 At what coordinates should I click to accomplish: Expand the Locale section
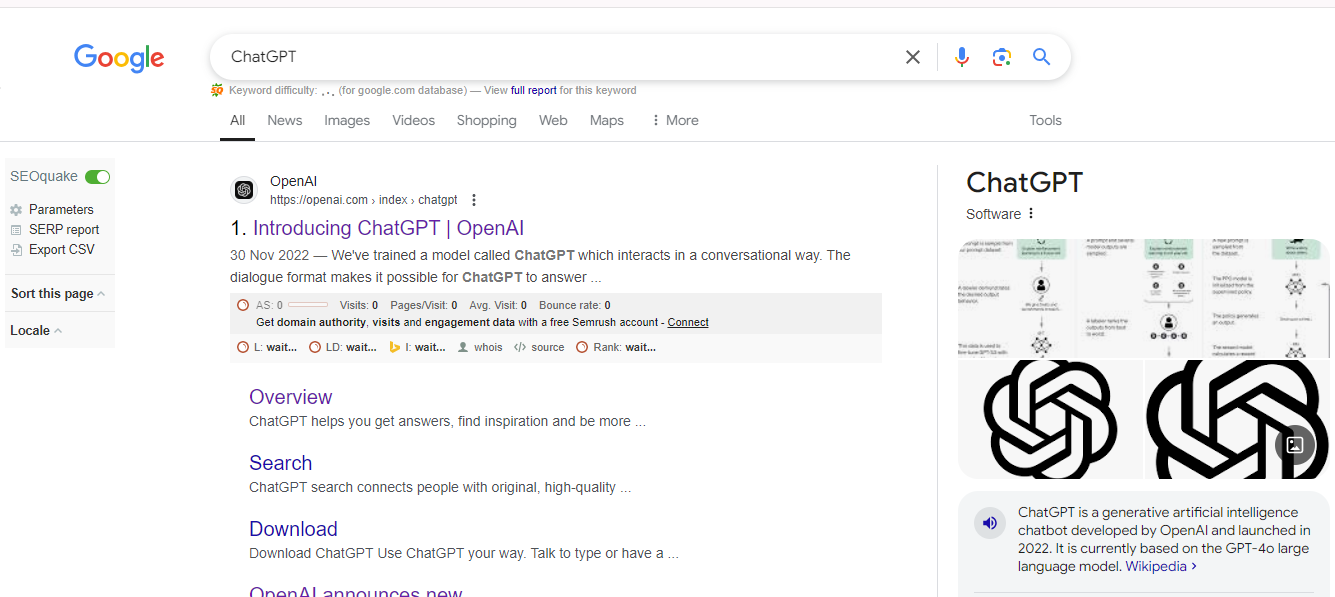click(x=36, y=331)
